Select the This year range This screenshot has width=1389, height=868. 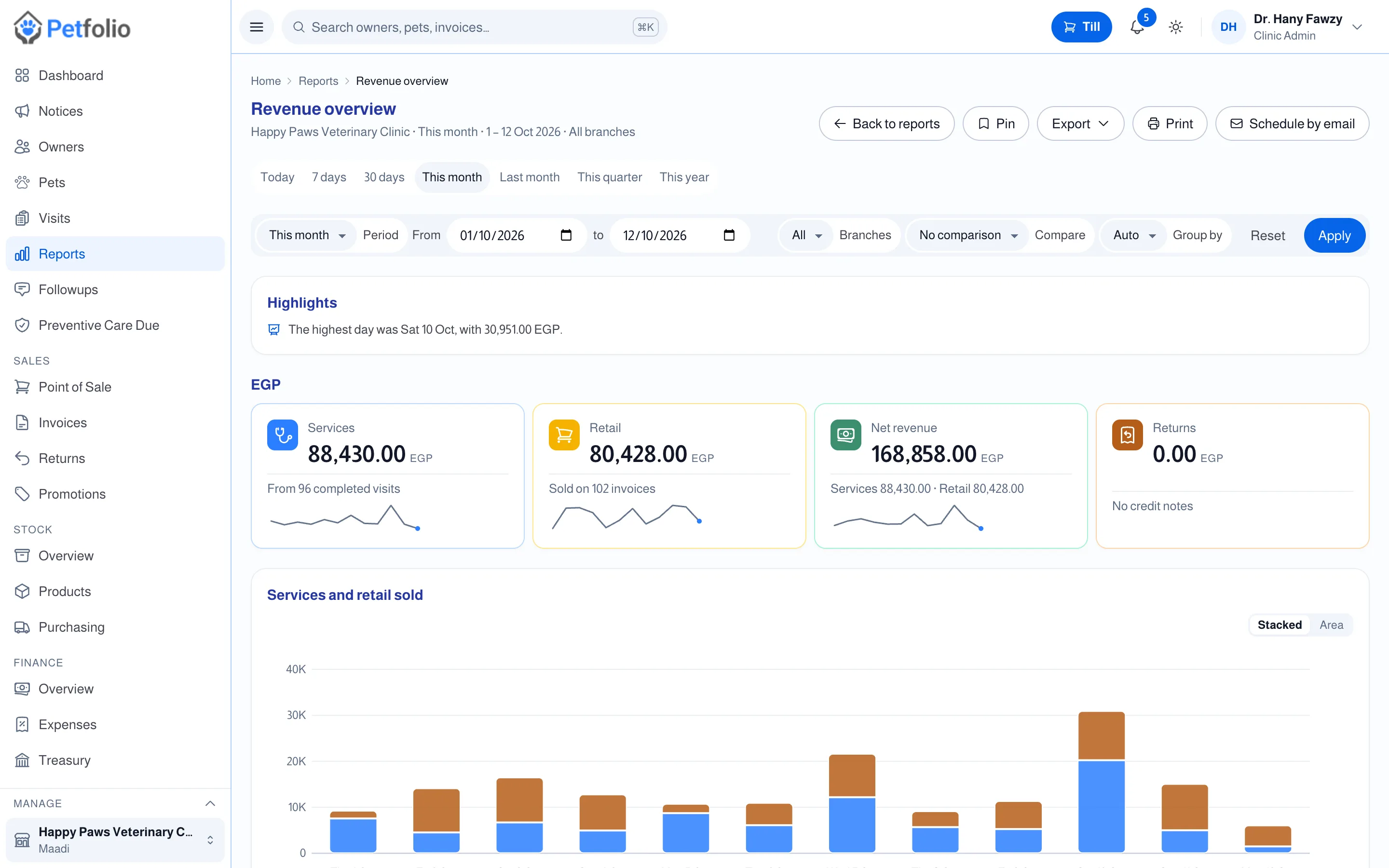tap(684, 177)
